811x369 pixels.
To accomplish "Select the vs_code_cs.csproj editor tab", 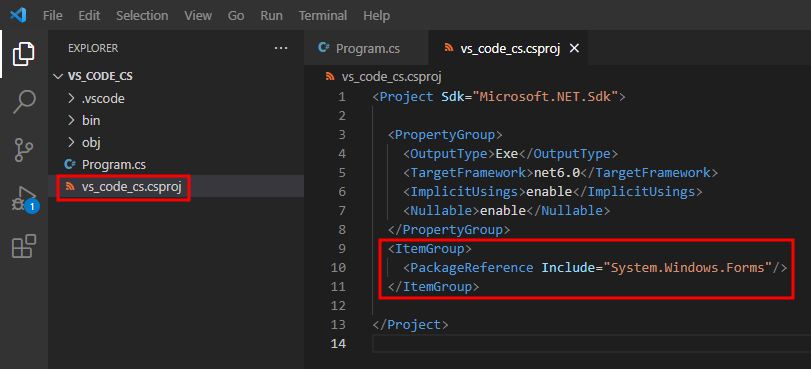I will pyautogui.click(x=508, y=49).
